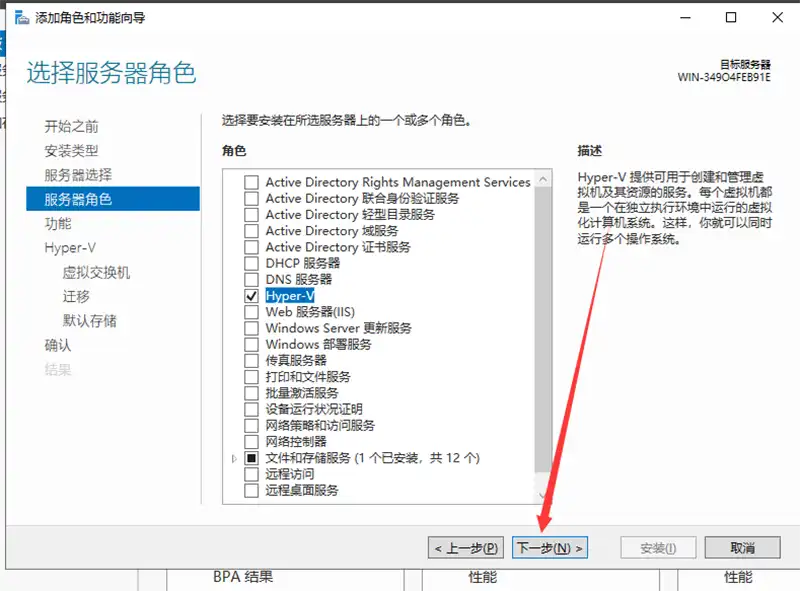Toggle the 远程桌面服务 checkbox

pos(251,490)
